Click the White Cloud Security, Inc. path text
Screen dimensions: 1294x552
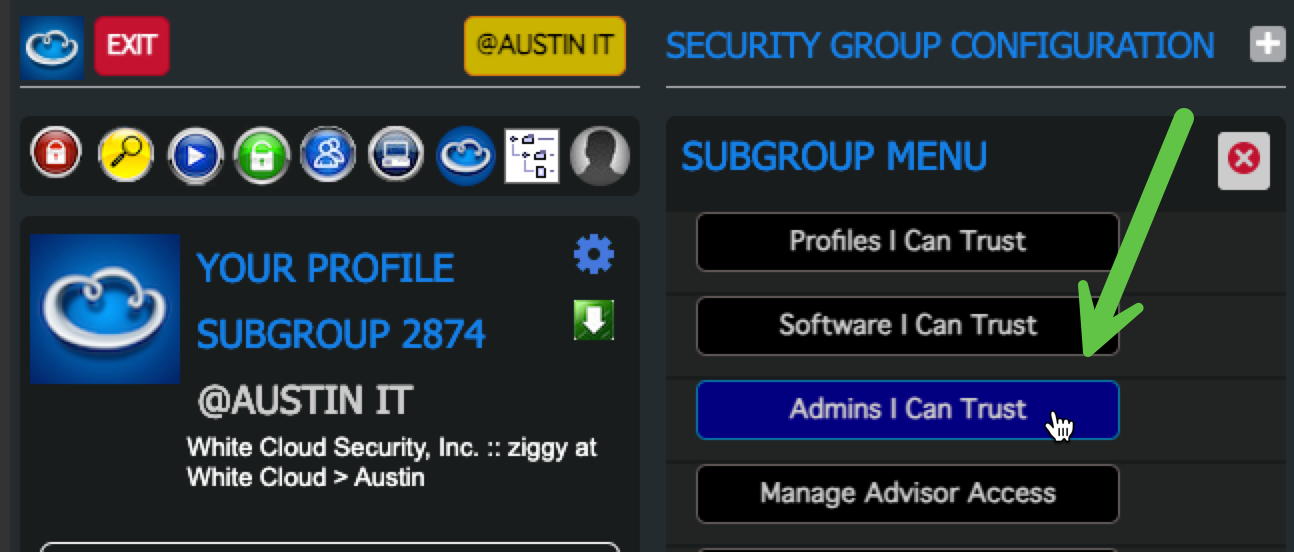point(392,461)
